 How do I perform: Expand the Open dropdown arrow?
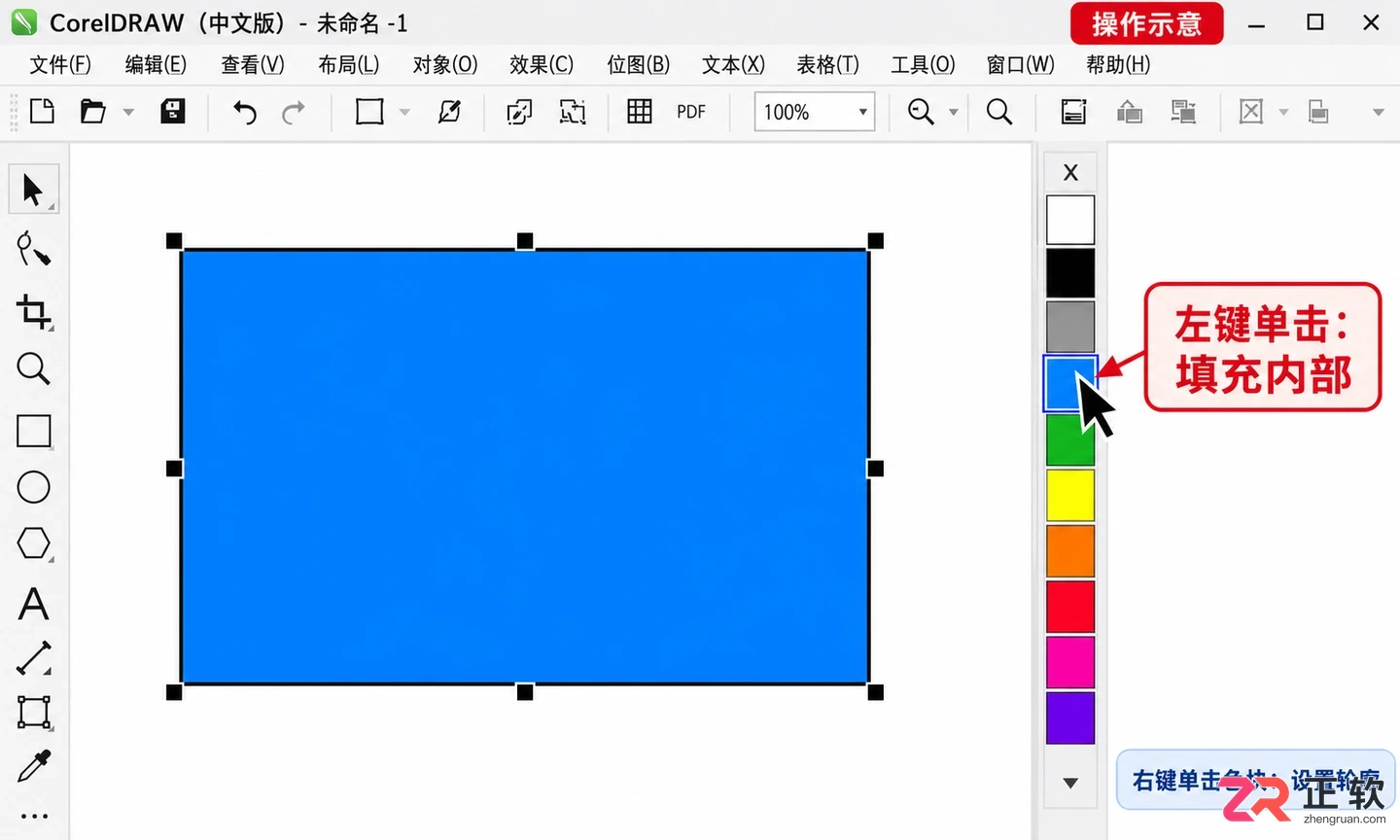128,113
